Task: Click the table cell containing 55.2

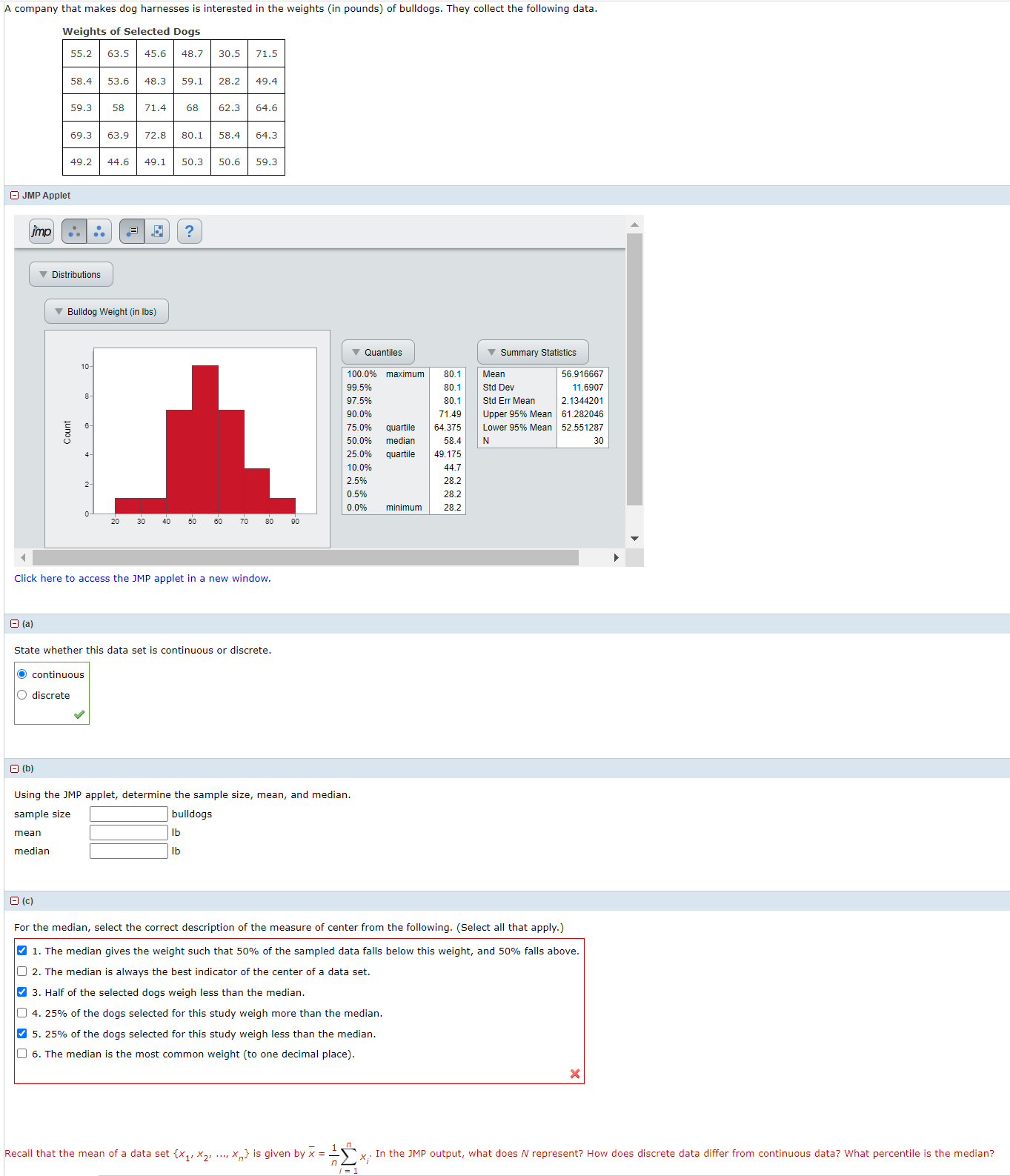Action: tap(82, 53)
